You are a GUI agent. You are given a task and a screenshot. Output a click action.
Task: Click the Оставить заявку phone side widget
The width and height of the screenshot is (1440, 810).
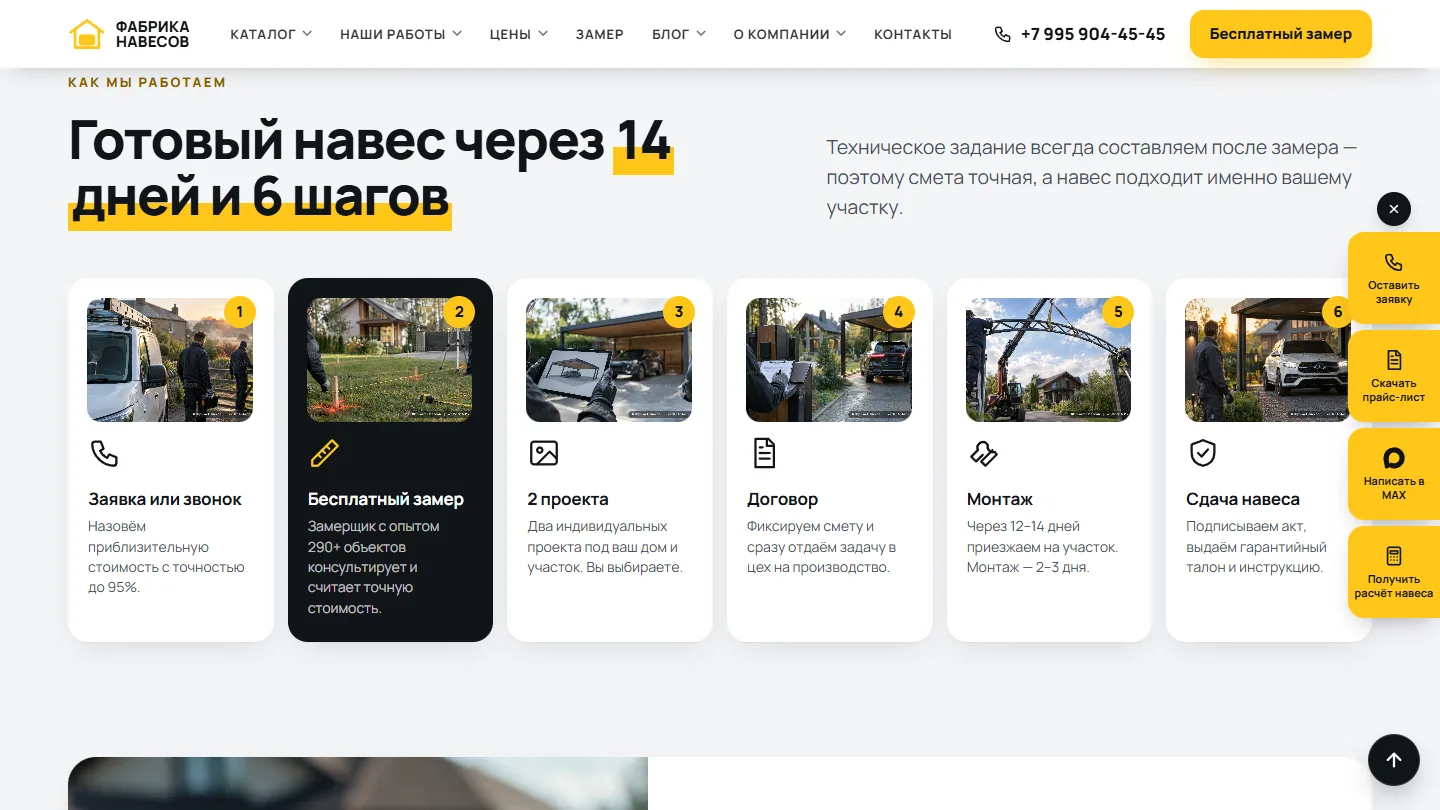pos(1394,278)
